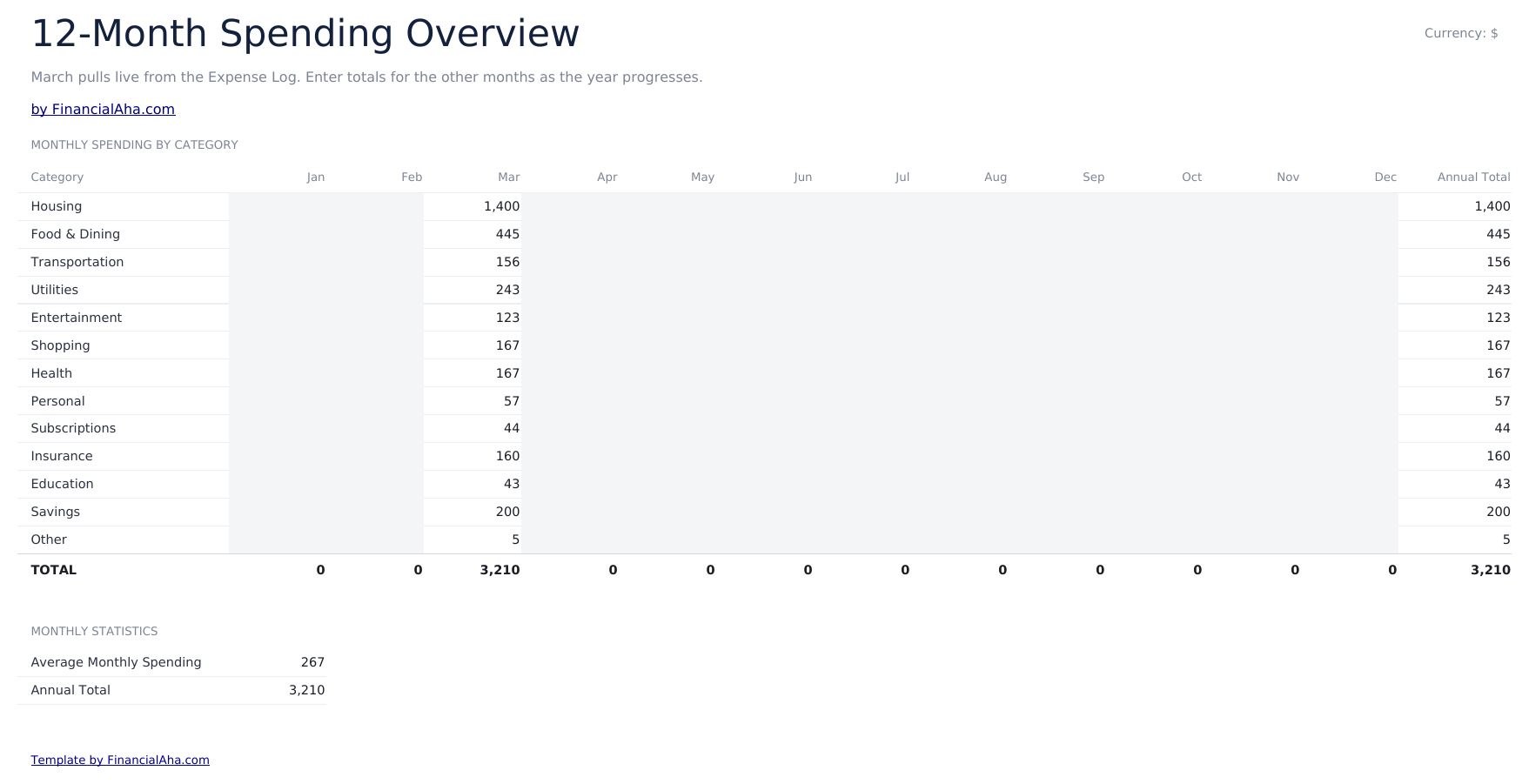1529x784 pixels.
Task: Select the Savings December input cell
Action: coord(1350,512)
